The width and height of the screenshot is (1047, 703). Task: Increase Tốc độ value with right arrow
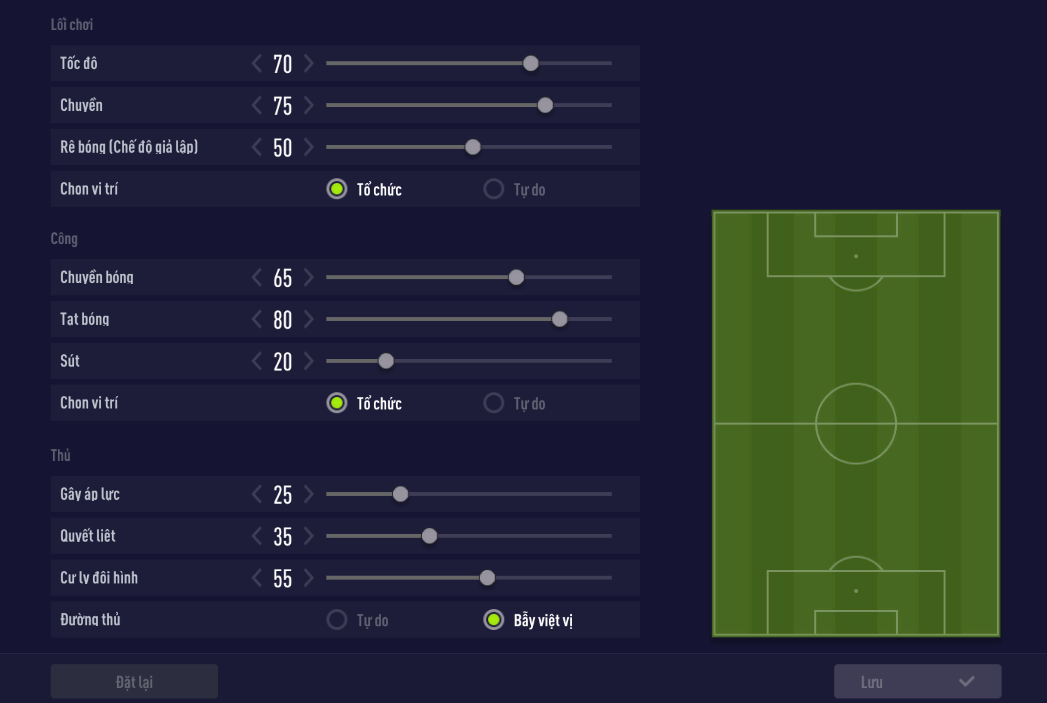308,63
